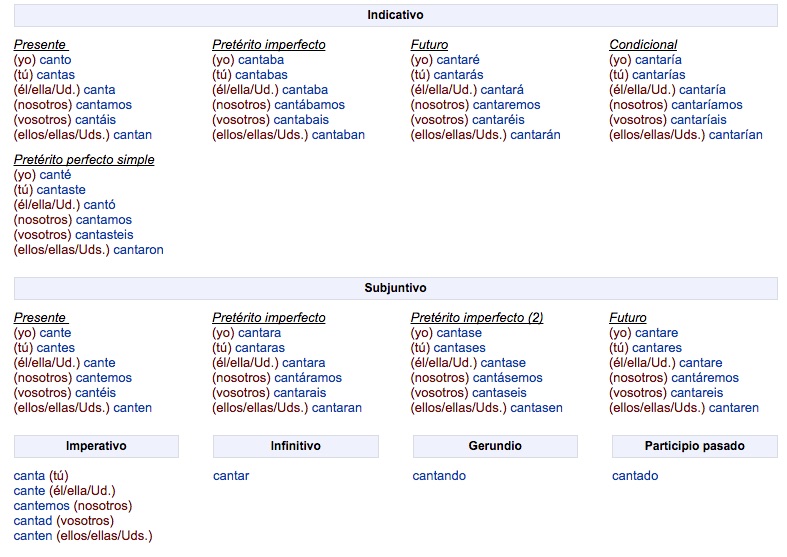Viewport: 787px width, 557px height.
Task: Click the 'cantasteis' preterite link
Action: (x=104, y=235)
